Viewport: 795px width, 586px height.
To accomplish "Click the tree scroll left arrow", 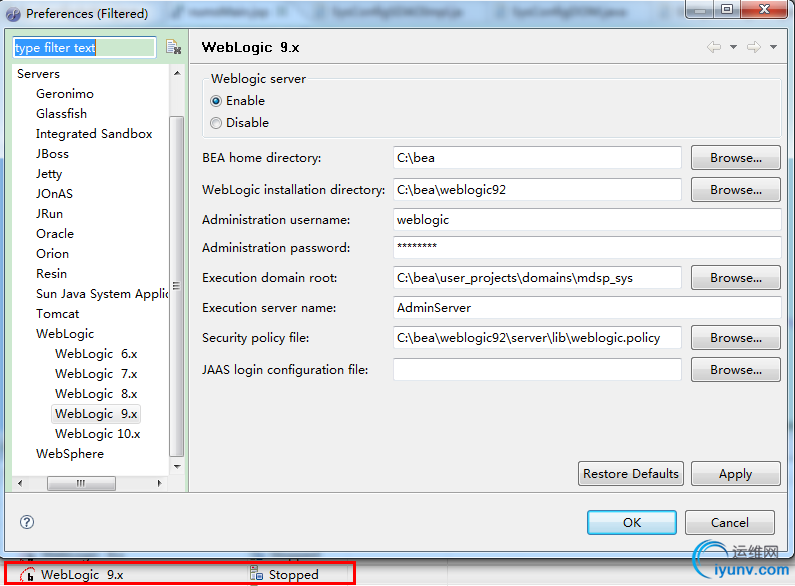I will [20, 484].
